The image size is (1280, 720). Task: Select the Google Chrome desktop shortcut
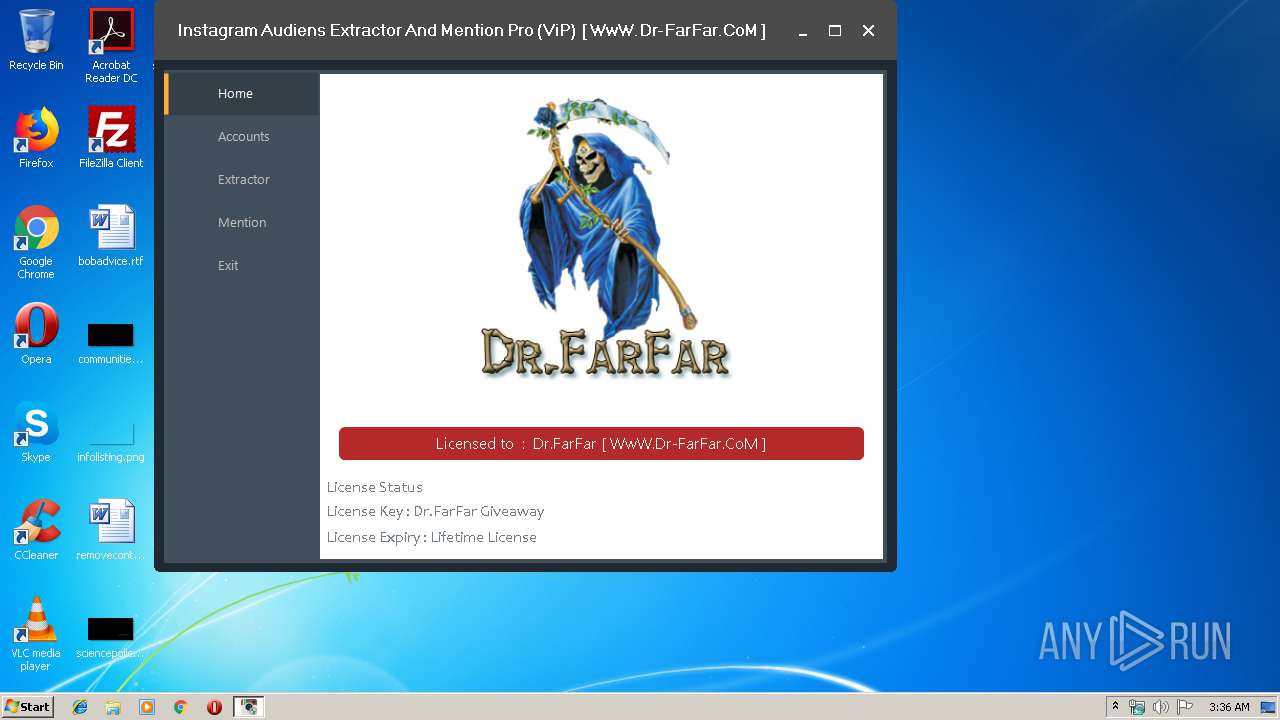click(36, 242)
